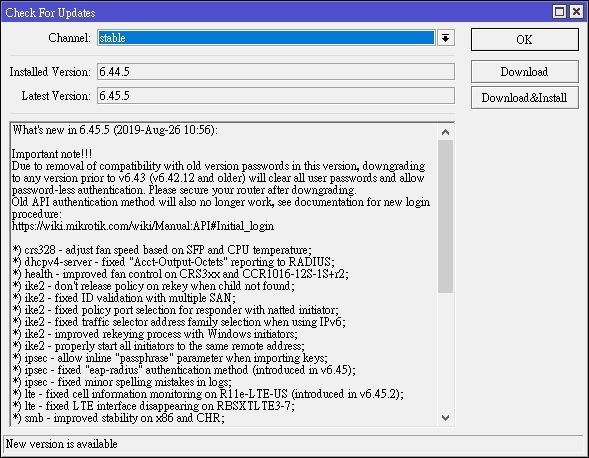
Task: Close the Check For Updates window
Action: tap(576, 12)
